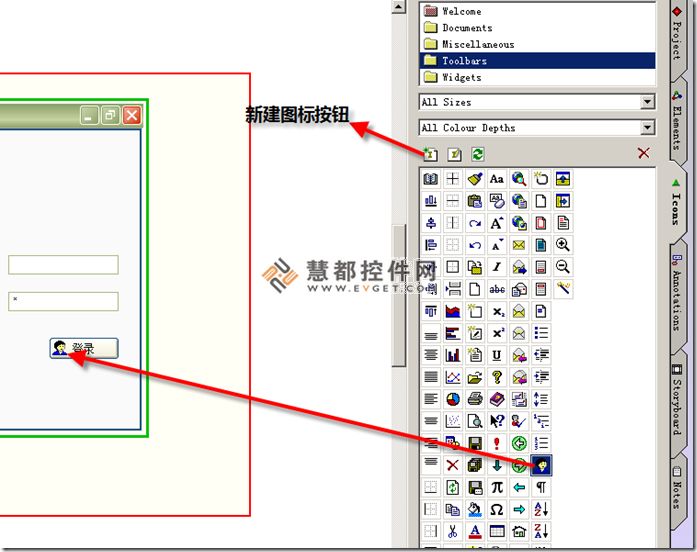
Task: Select the Widgets folder
Action: coord(461,77)
